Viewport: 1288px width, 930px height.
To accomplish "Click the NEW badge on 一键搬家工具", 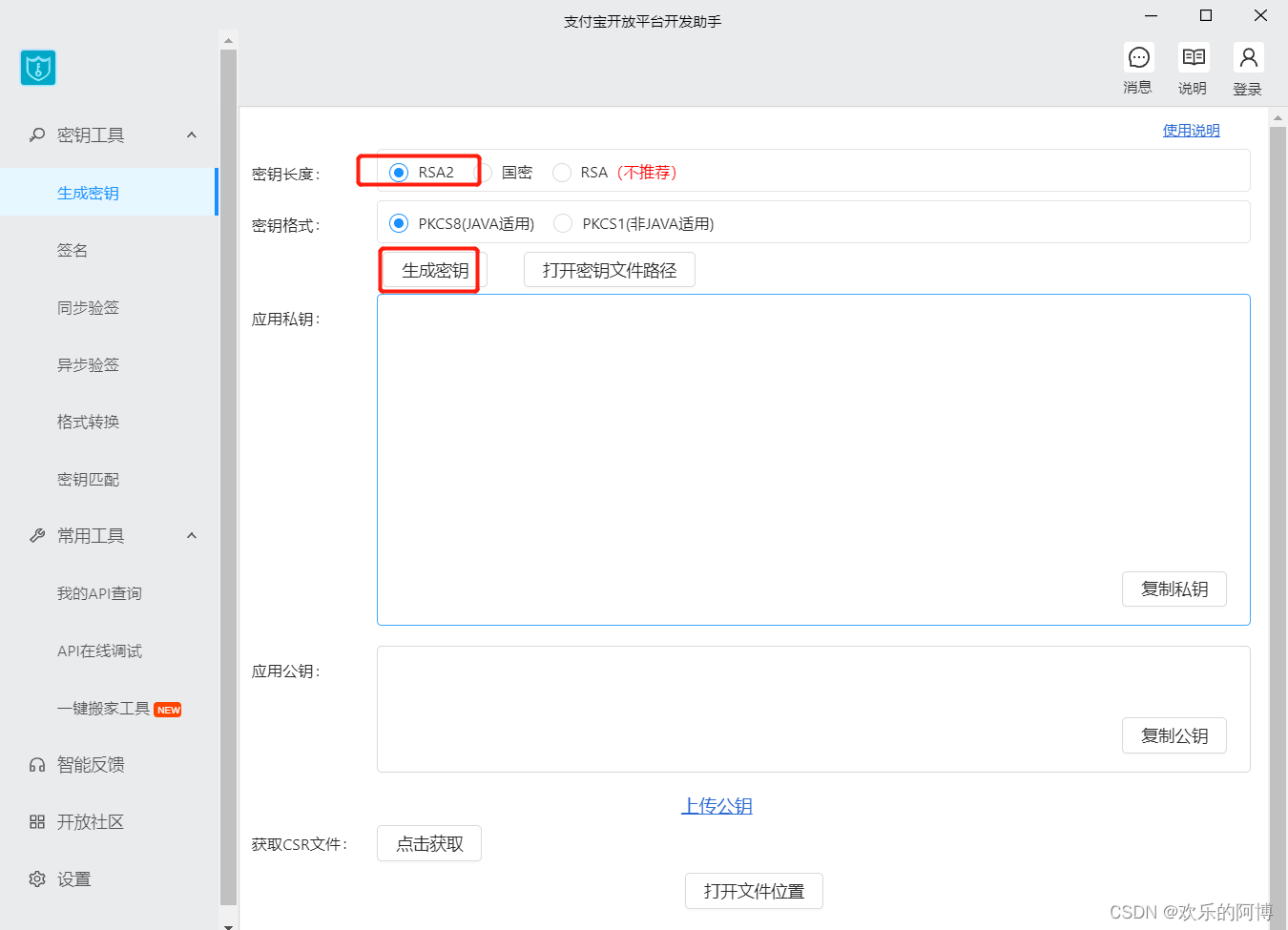I will (x=168, y=710).
